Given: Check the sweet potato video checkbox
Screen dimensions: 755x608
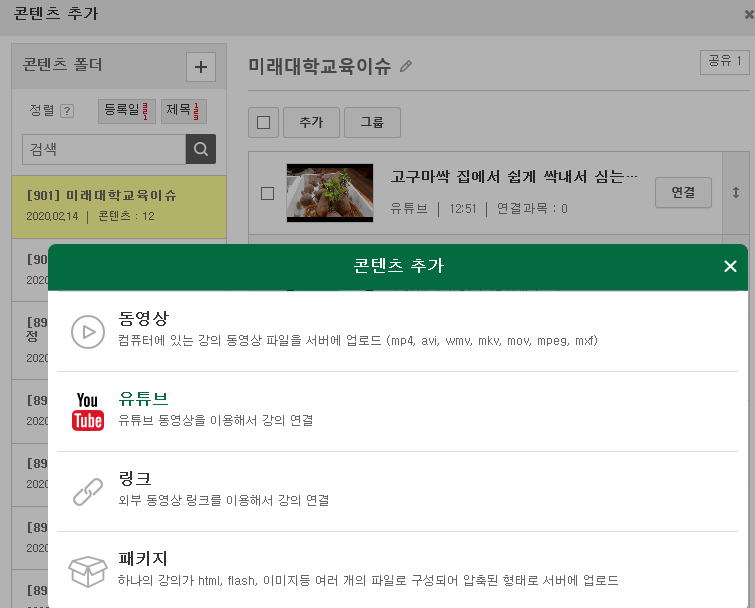Looking at the screenshot, I should pos(267,193).
